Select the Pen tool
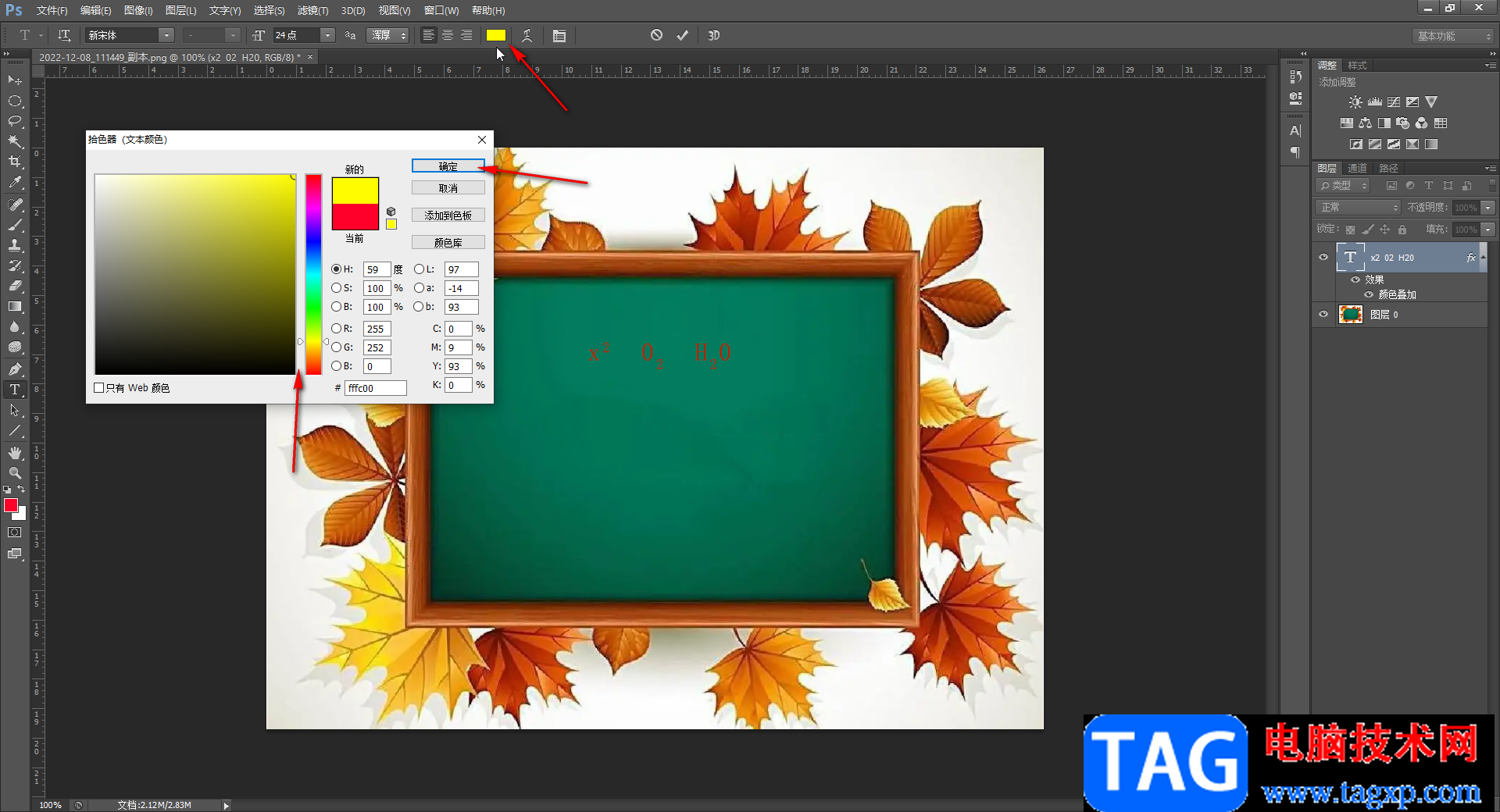 [x=15, y=369]
